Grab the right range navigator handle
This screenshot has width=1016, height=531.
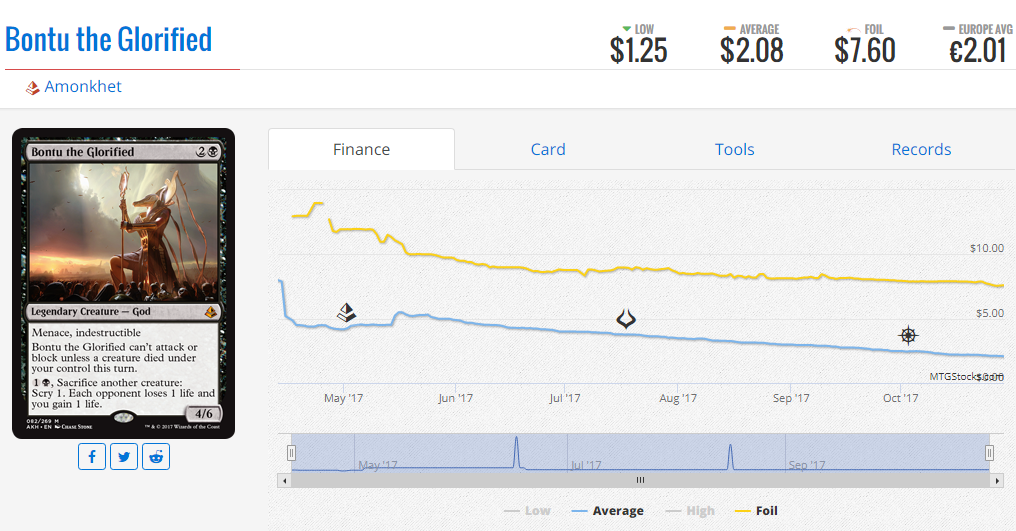(989, 453)
